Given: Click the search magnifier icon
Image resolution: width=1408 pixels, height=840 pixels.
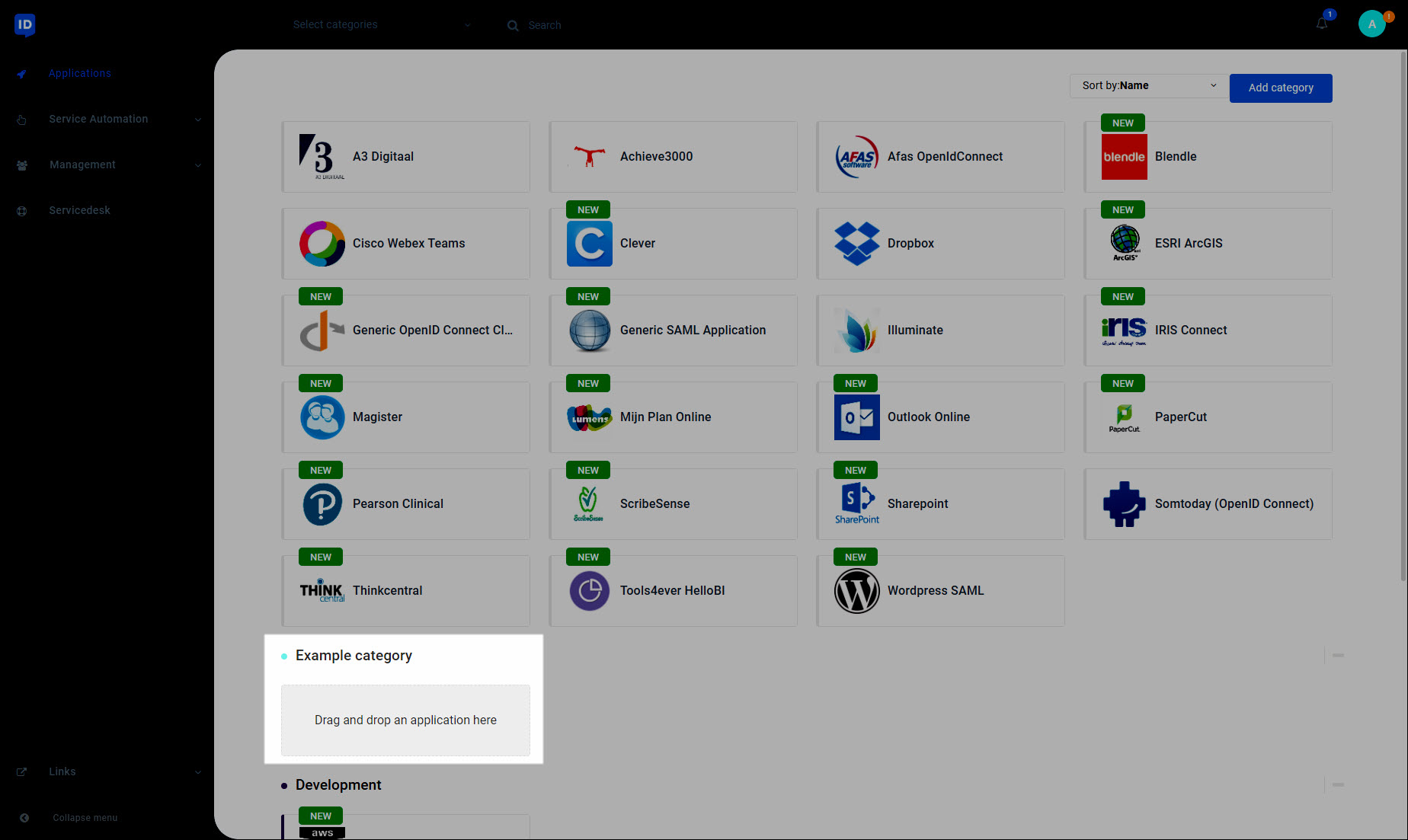Looking at the screenshot, I should pyautogui.click(x=513, y=25).
